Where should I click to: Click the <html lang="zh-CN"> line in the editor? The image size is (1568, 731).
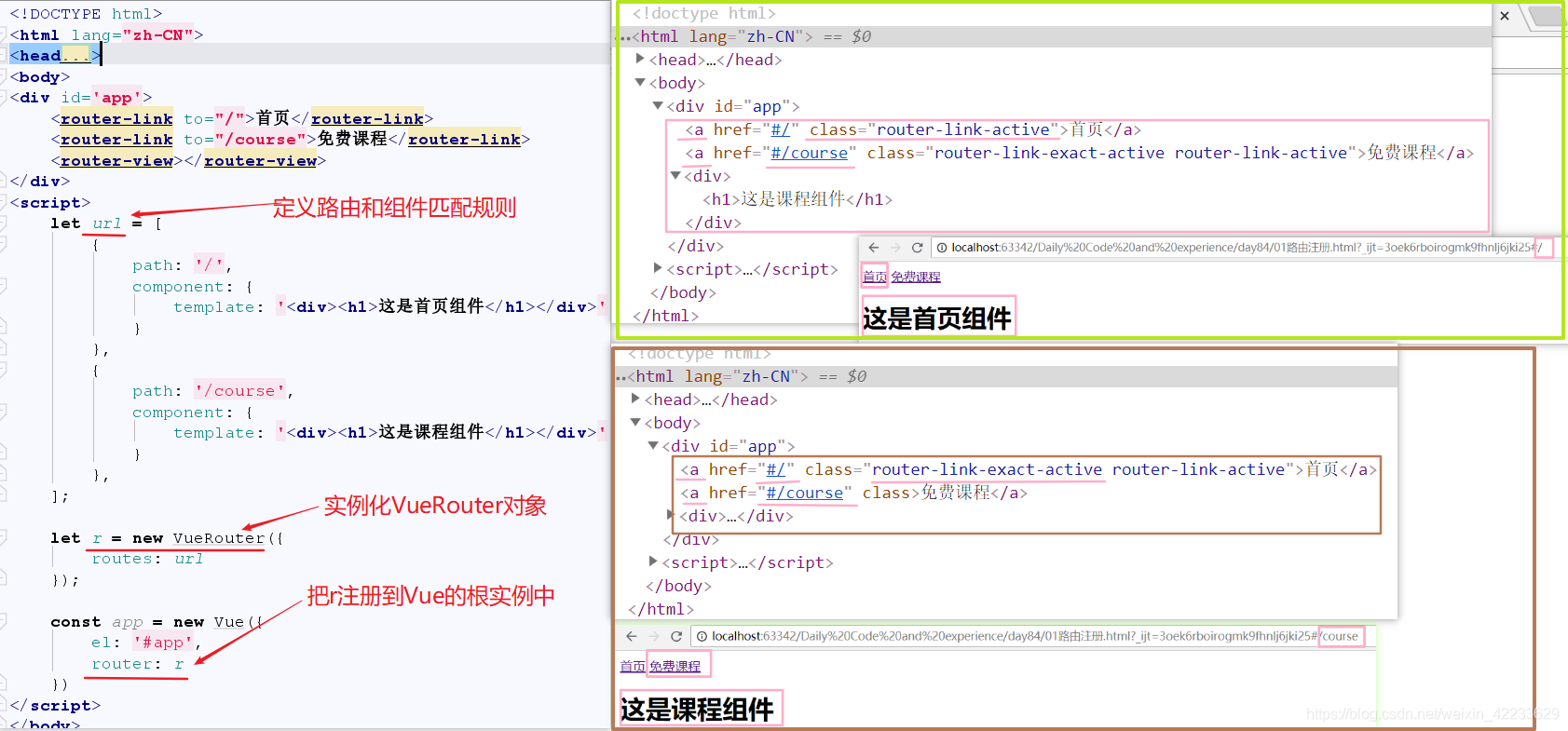106,35
